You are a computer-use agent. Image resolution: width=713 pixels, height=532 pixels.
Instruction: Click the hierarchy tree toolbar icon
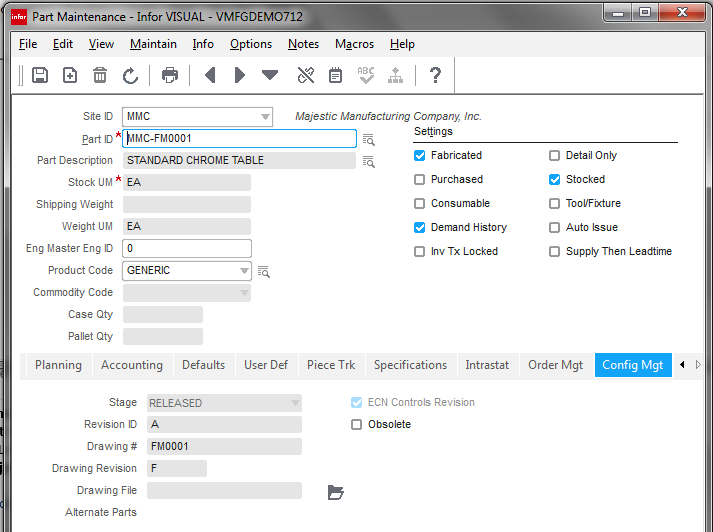click(396, 75)
